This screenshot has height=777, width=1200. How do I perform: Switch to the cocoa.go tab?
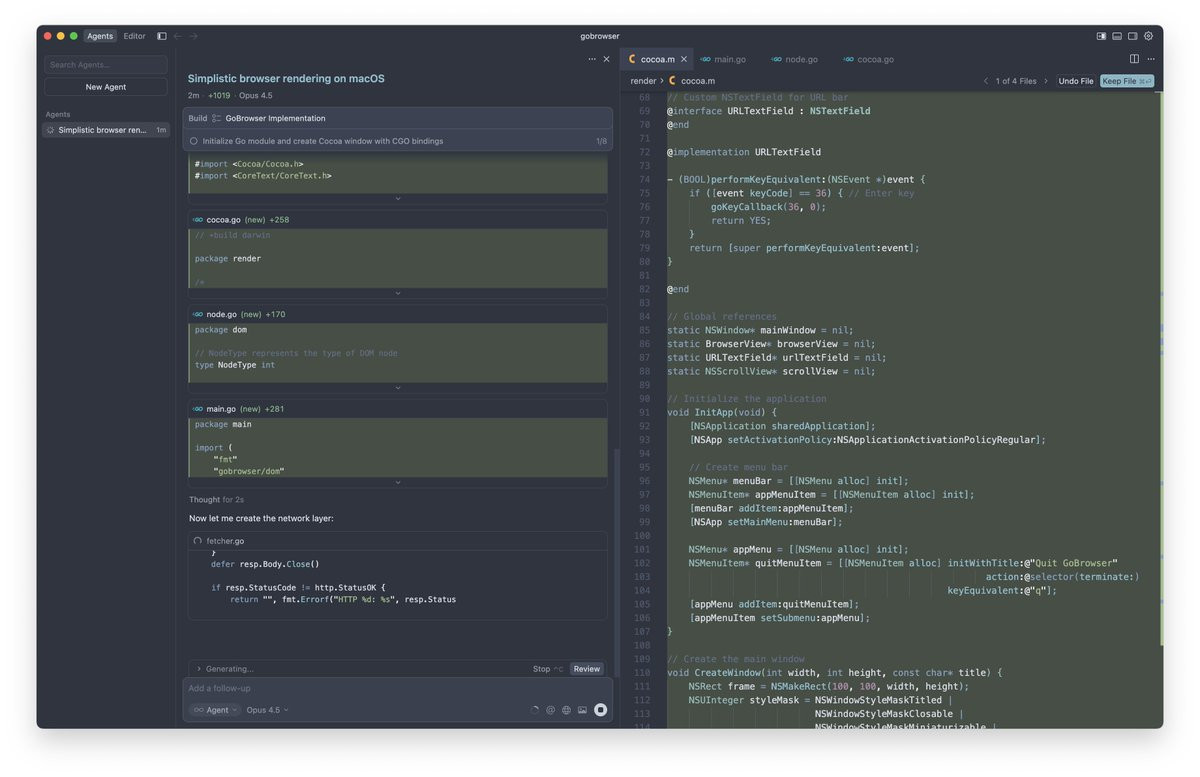point(868,59)
